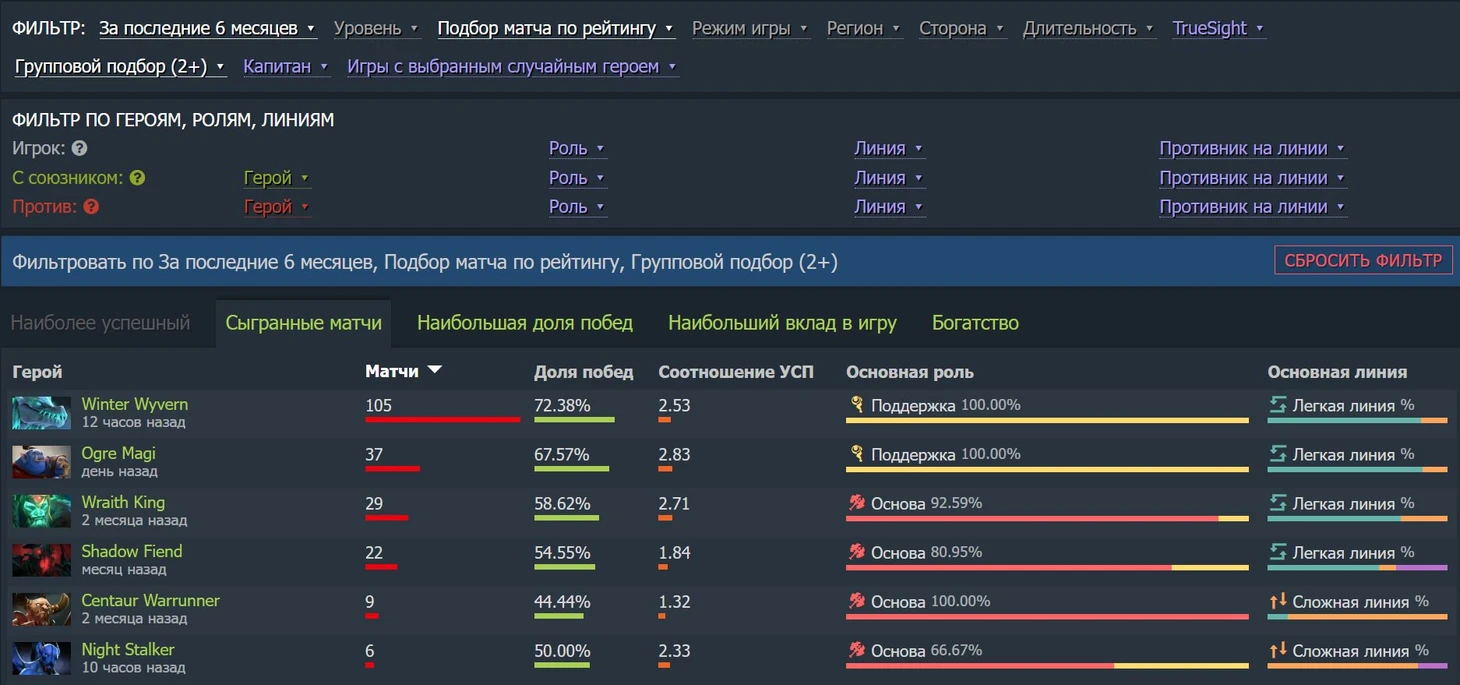Open Противник на линии dropdown in Игрок row

tap(1252, 148)
